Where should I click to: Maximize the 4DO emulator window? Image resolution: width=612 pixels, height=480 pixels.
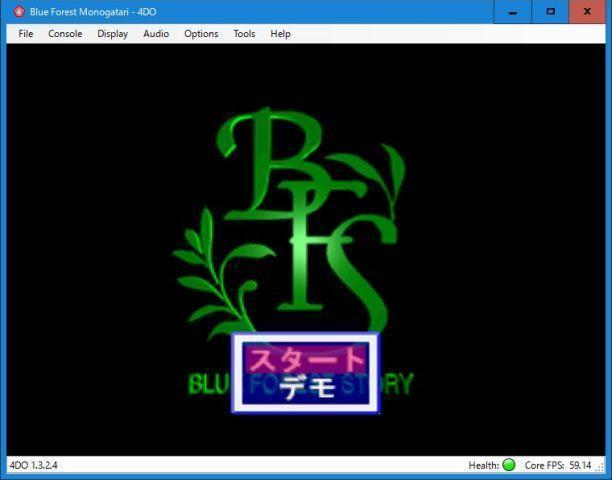click(550, 11)
